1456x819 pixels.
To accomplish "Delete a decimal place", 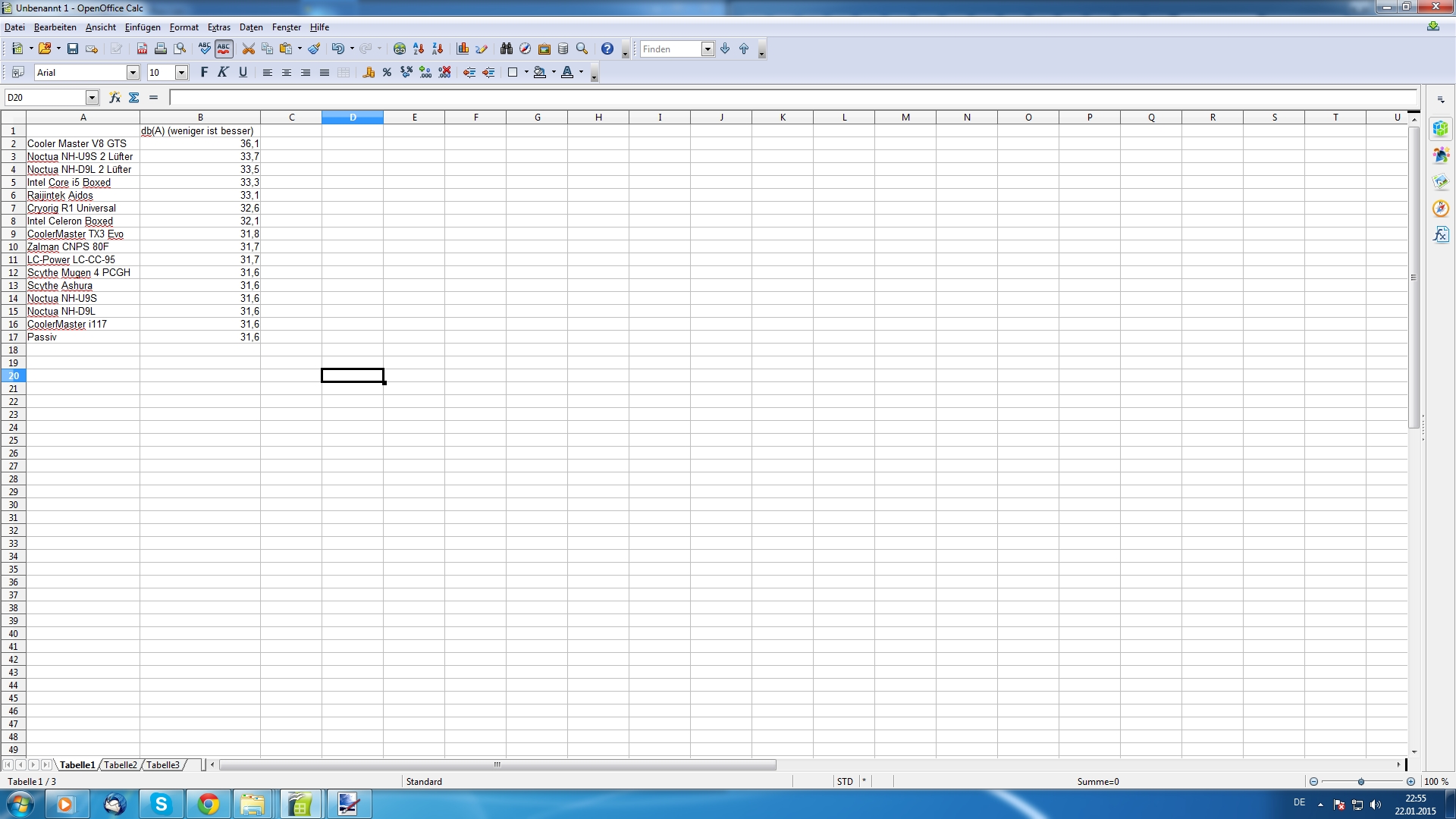I will pyautogui.click(x=444, y=73).
